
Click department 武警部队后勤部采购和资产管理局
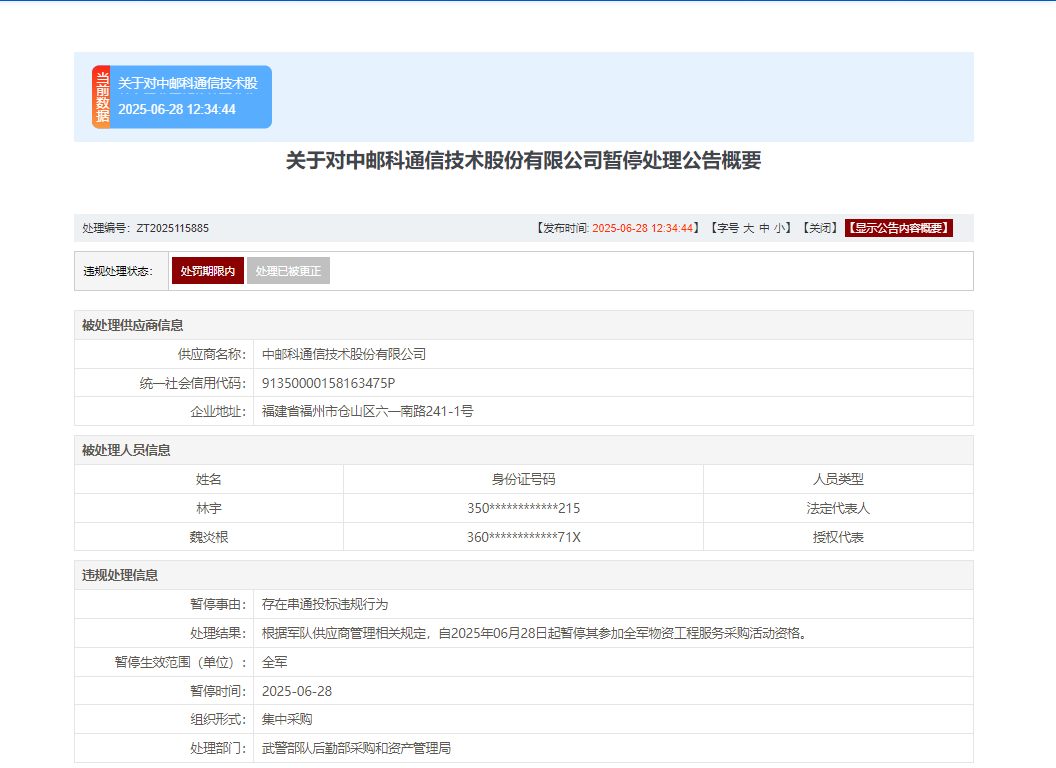[x=356, y=748]
